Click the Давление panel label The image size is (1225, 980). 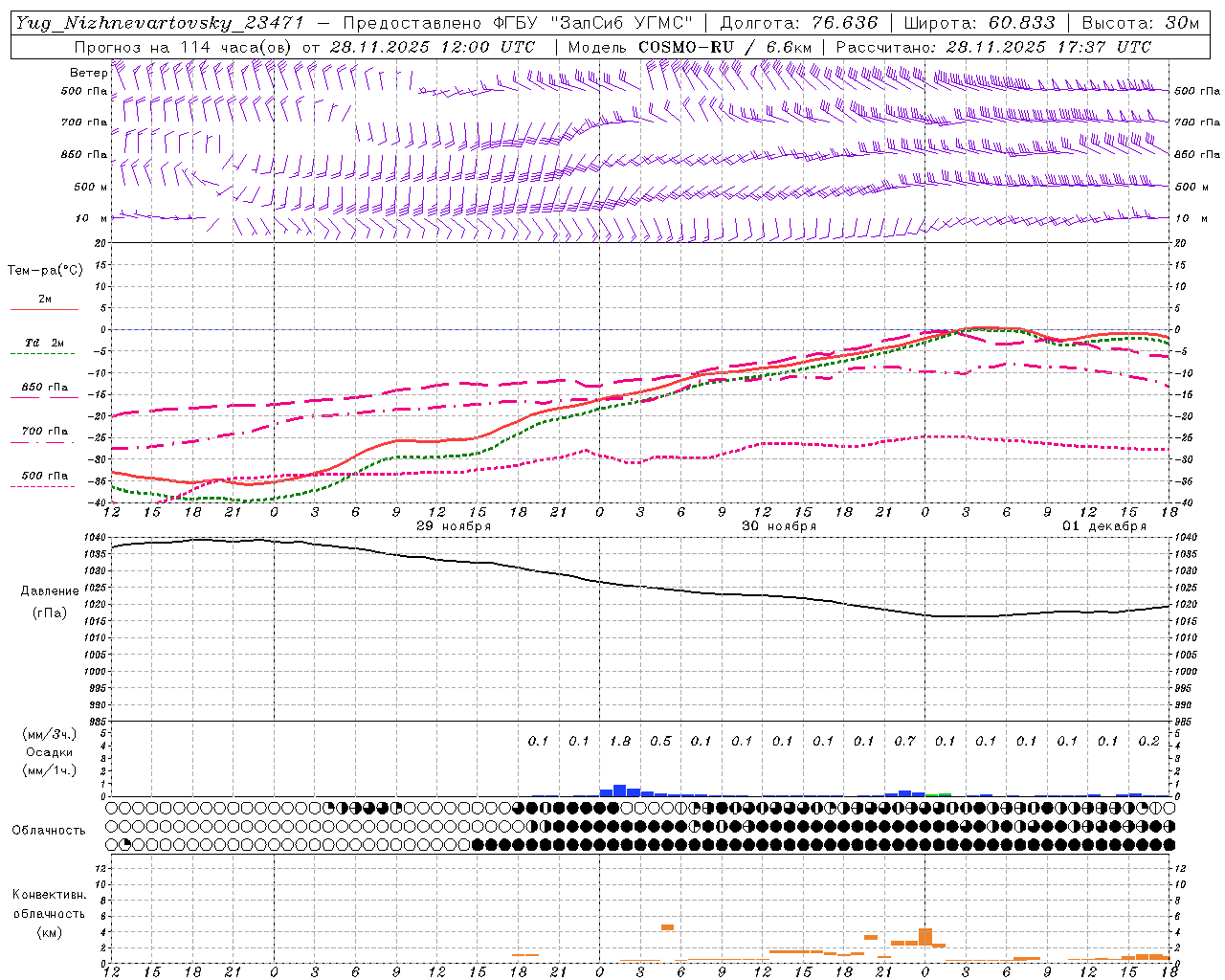50,591
